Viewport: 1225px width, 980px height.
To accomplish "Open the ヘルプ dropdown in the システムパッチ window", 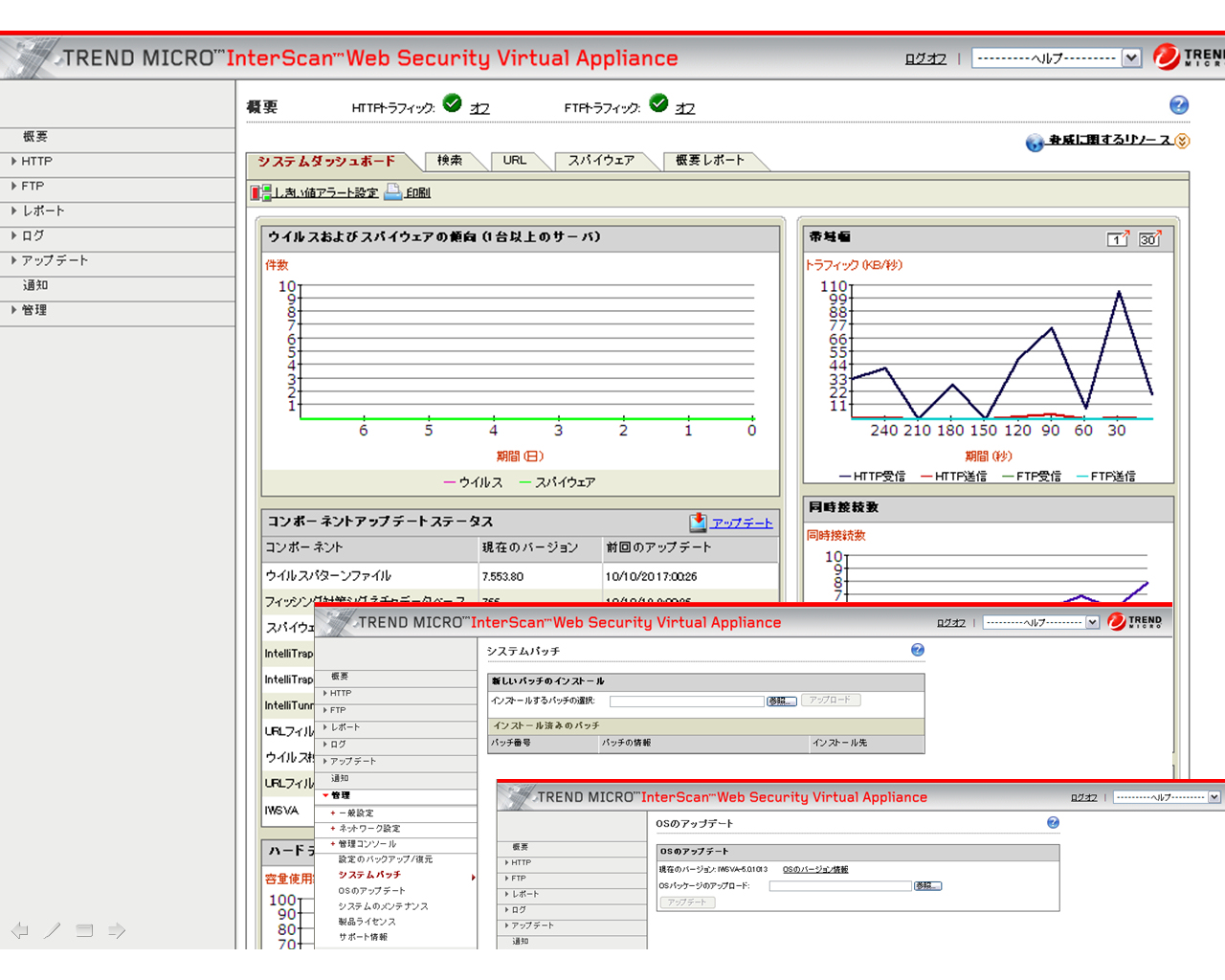I will [1041, 622].
